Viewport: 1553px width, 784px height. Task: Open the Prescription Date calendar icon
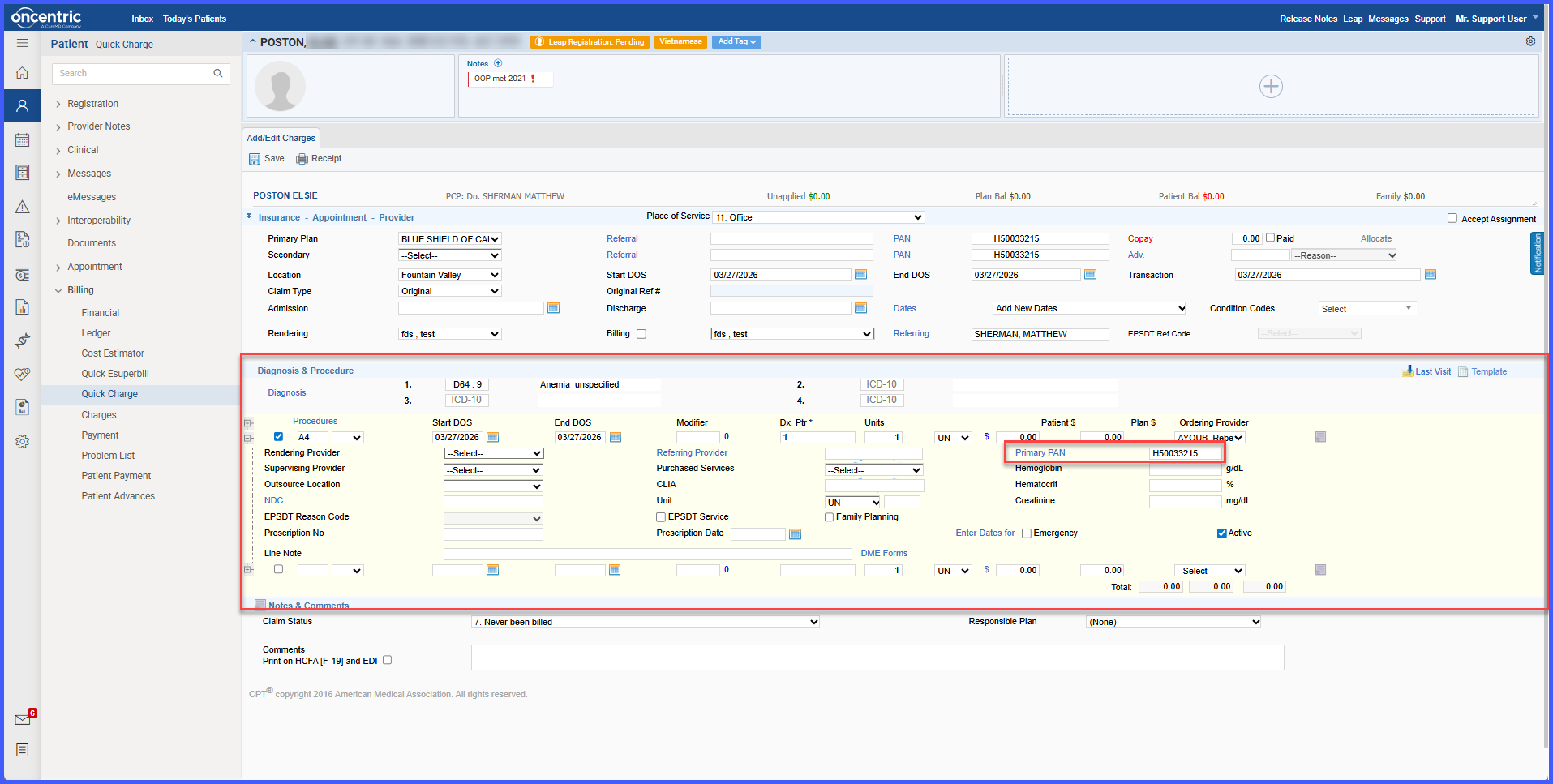click(x=795, y=533)
